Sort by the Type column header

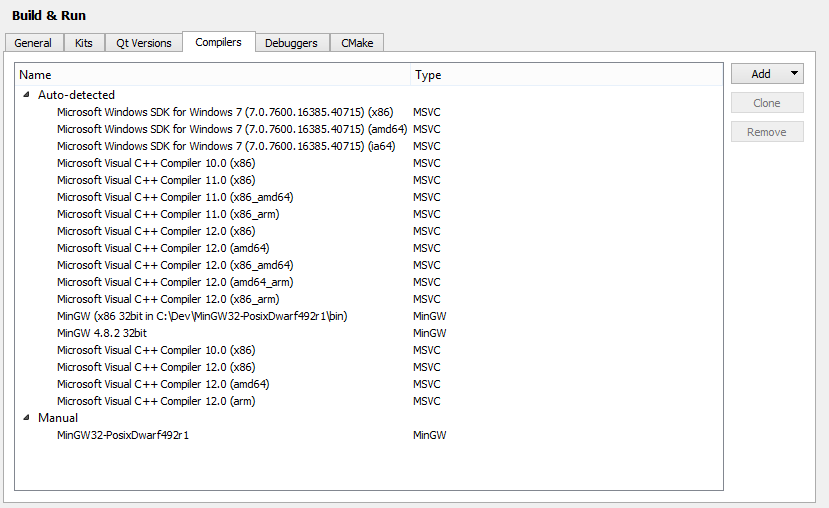point(567,75)
